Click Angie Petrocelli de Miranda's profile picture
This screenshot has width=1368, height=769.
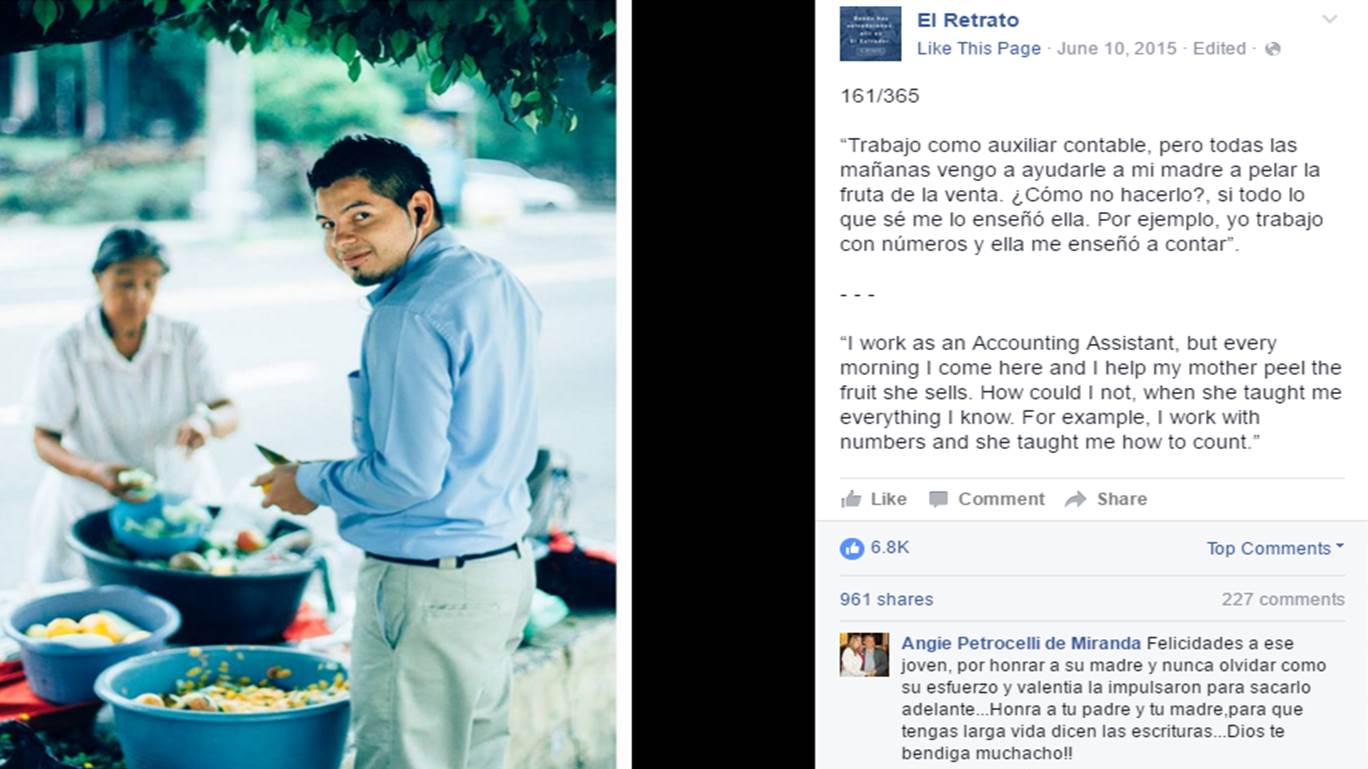pos(864,655)
